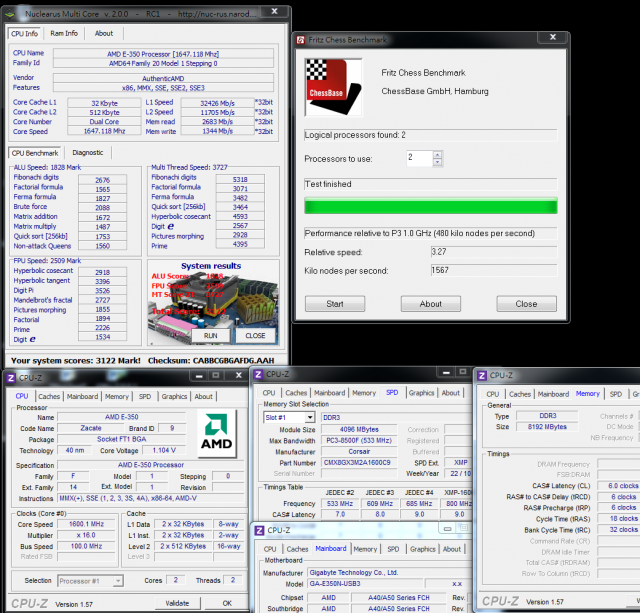The width and height of the screenshot is (640, 613).
Task: Click Kilo nodes per second field 1567
Action: point(493,270)
